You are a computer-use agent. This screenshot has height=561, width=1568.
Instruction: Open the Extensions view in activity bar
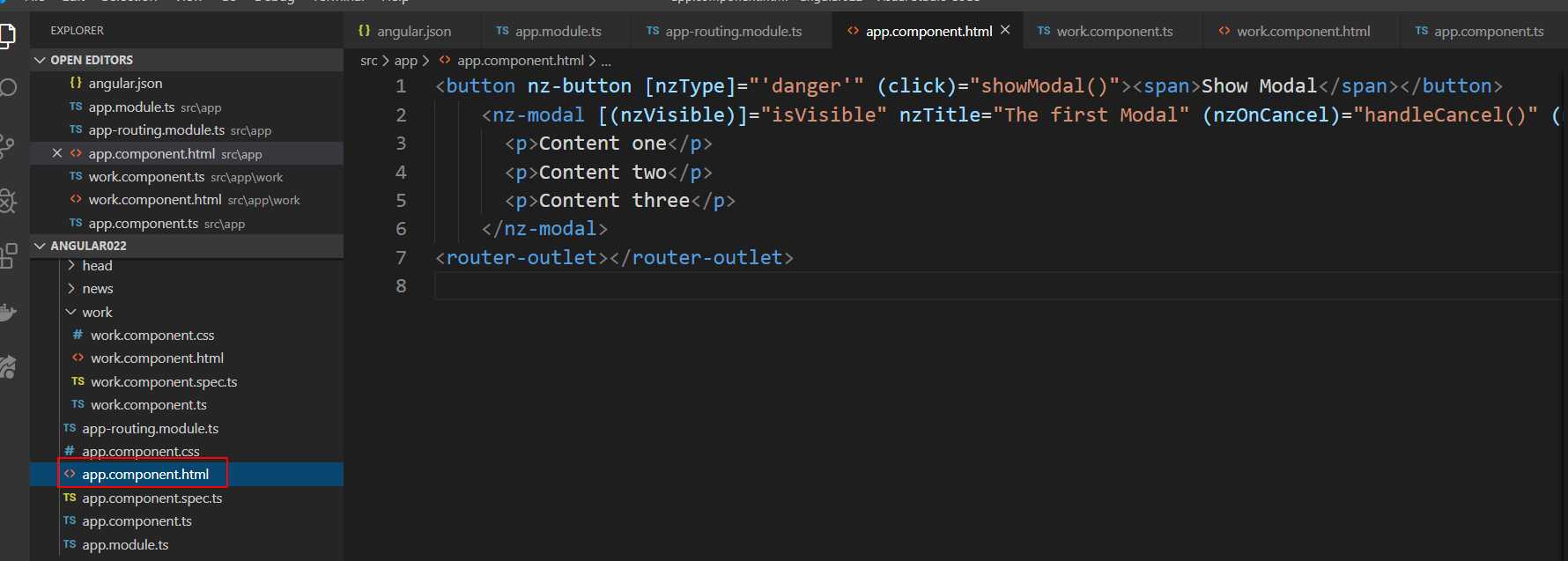click(8, 255)
